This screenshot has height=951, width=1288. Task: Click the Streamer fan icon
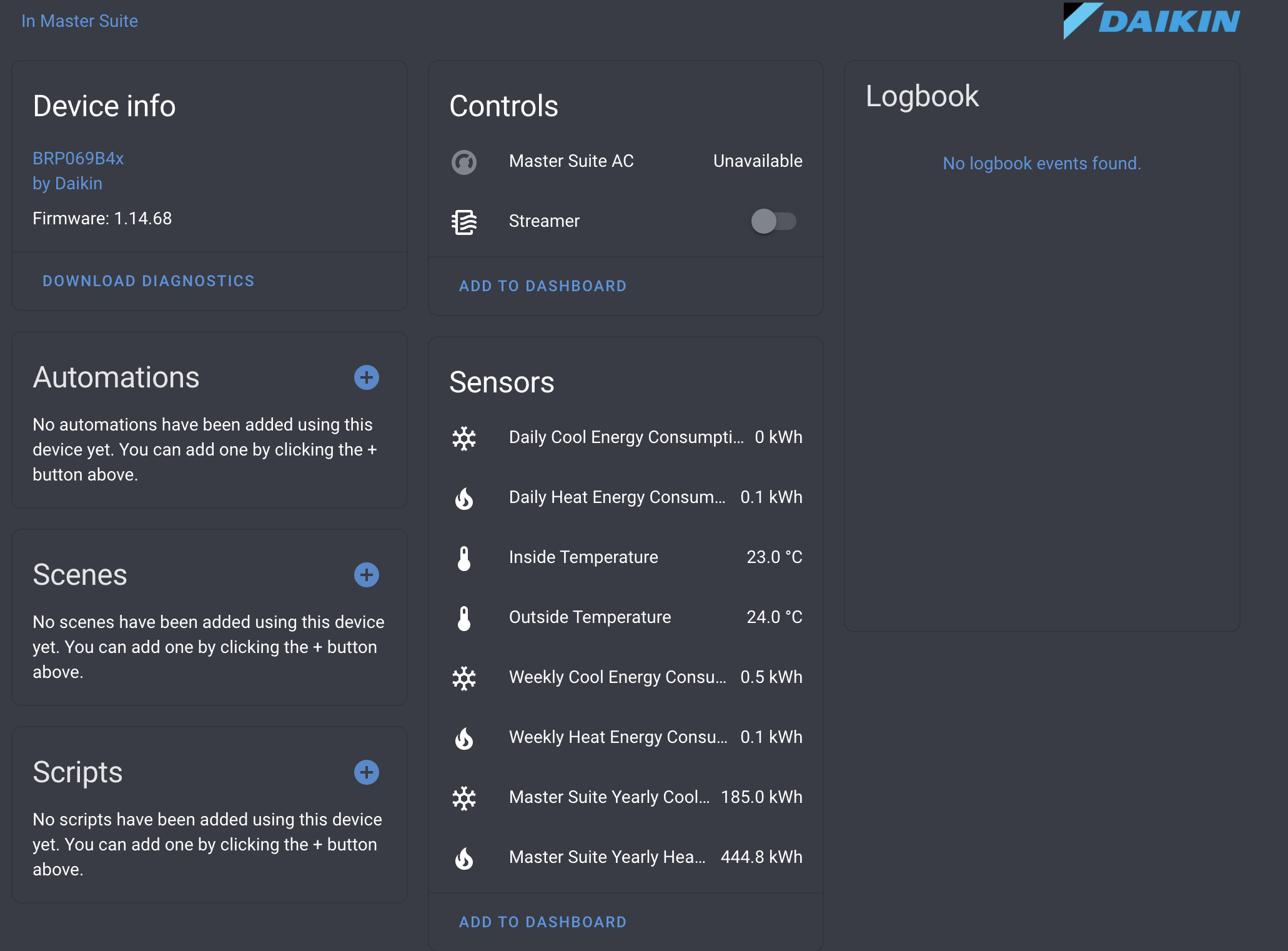pos(465,222)
